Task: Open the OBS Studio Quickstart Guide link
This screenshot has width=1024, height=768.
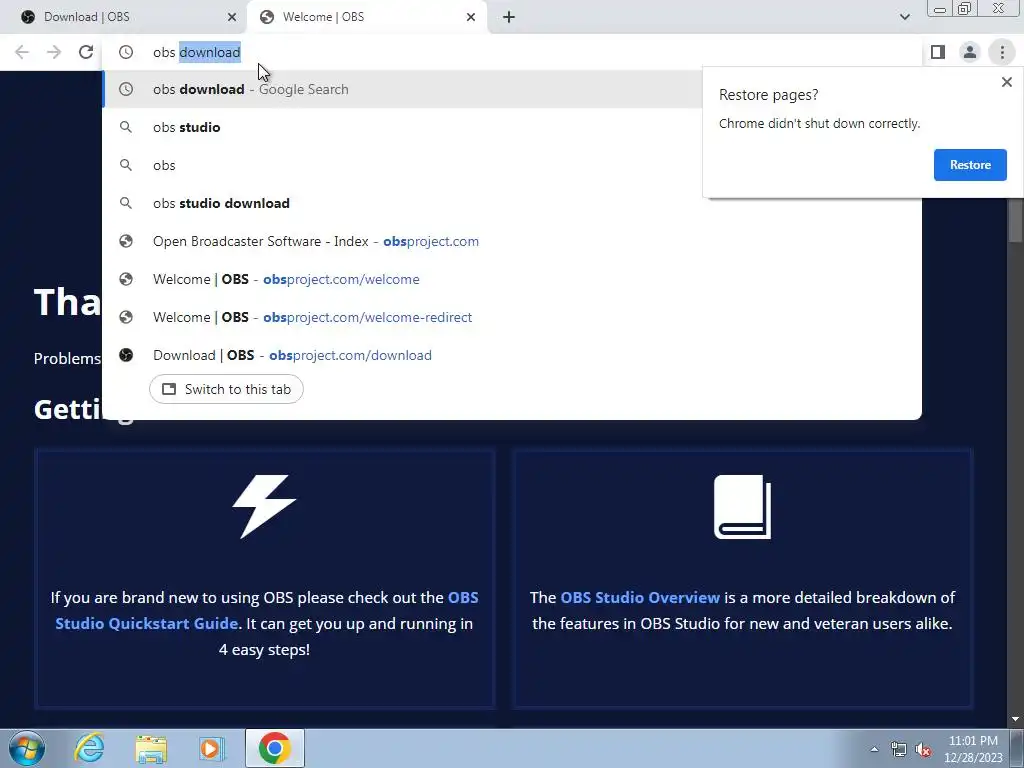Action: (x=266, y=610)
